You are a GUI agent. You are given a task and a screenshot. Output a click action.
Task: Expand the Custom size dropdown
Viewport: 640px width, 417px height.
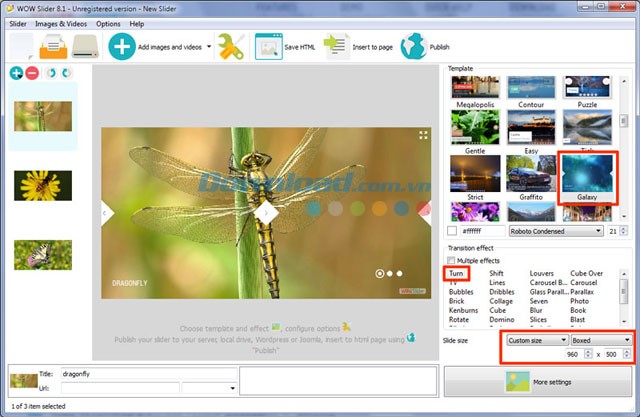[x=535, y=340]
